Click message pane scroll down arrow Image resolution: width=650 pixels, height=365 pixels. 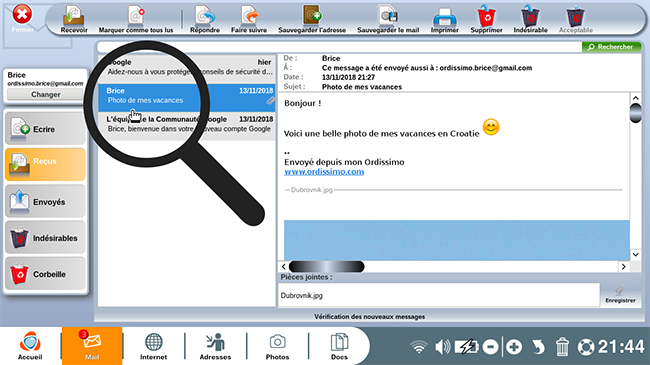click(x=635, y=254)
